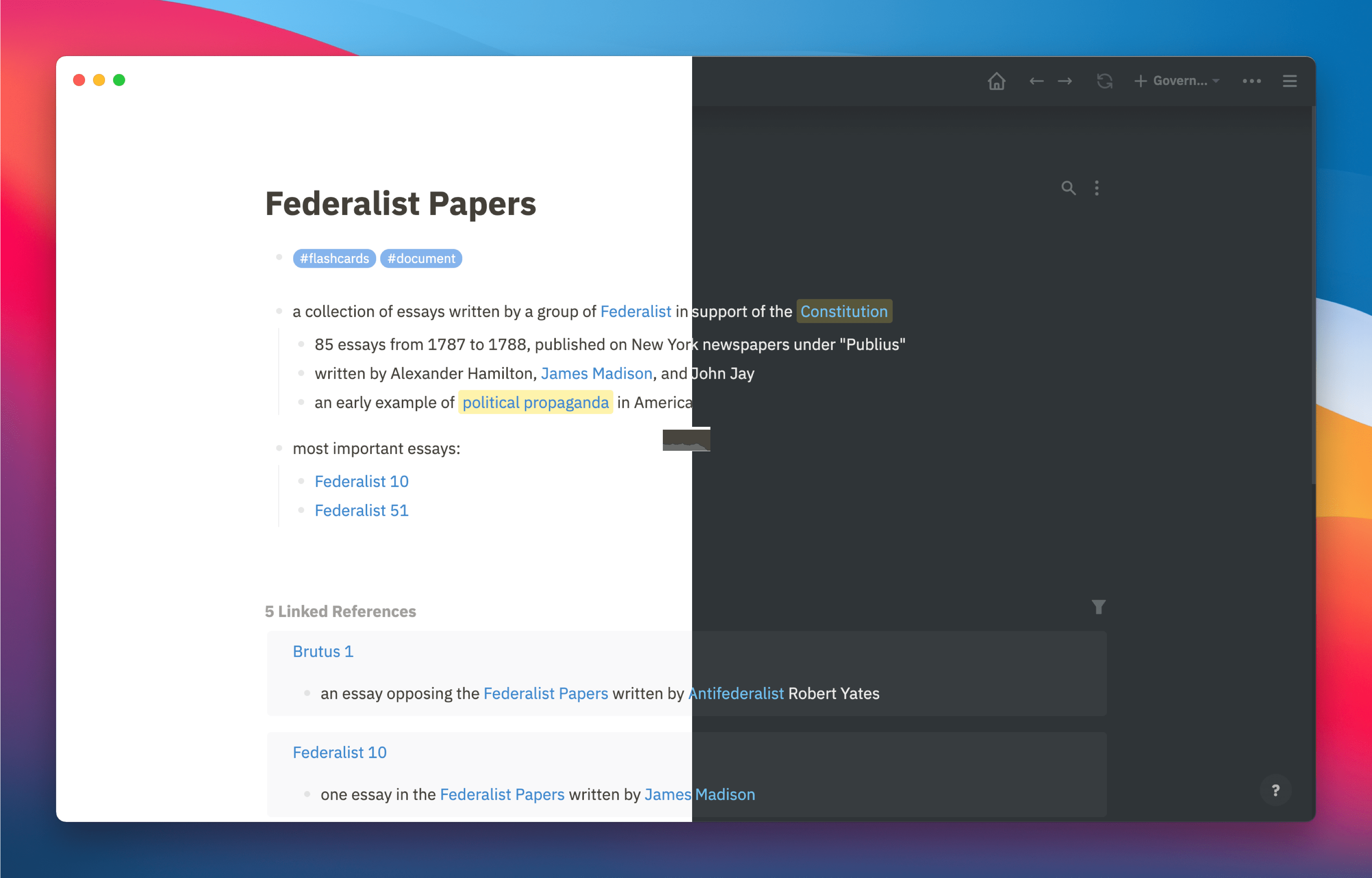
Task: Open the Federalist 51 link
Action: pyautogui.click(x=362, y=511)
